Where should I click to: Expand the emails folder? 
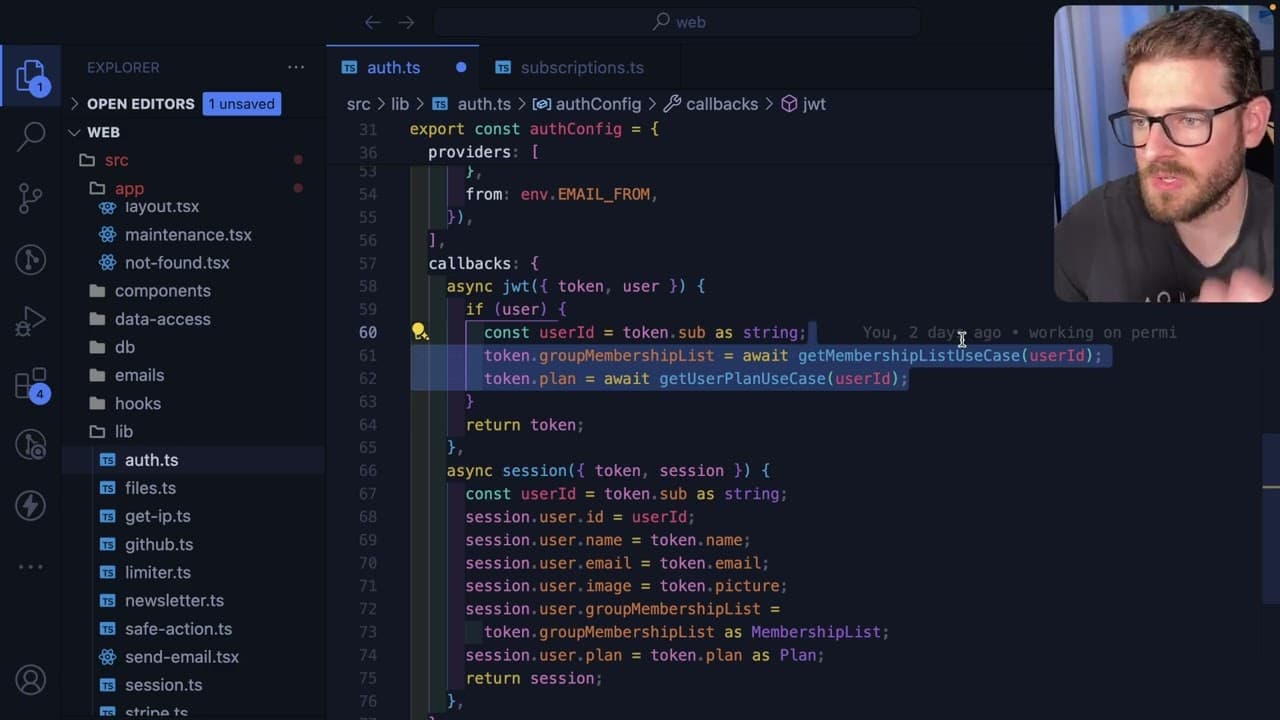[139, 375]
